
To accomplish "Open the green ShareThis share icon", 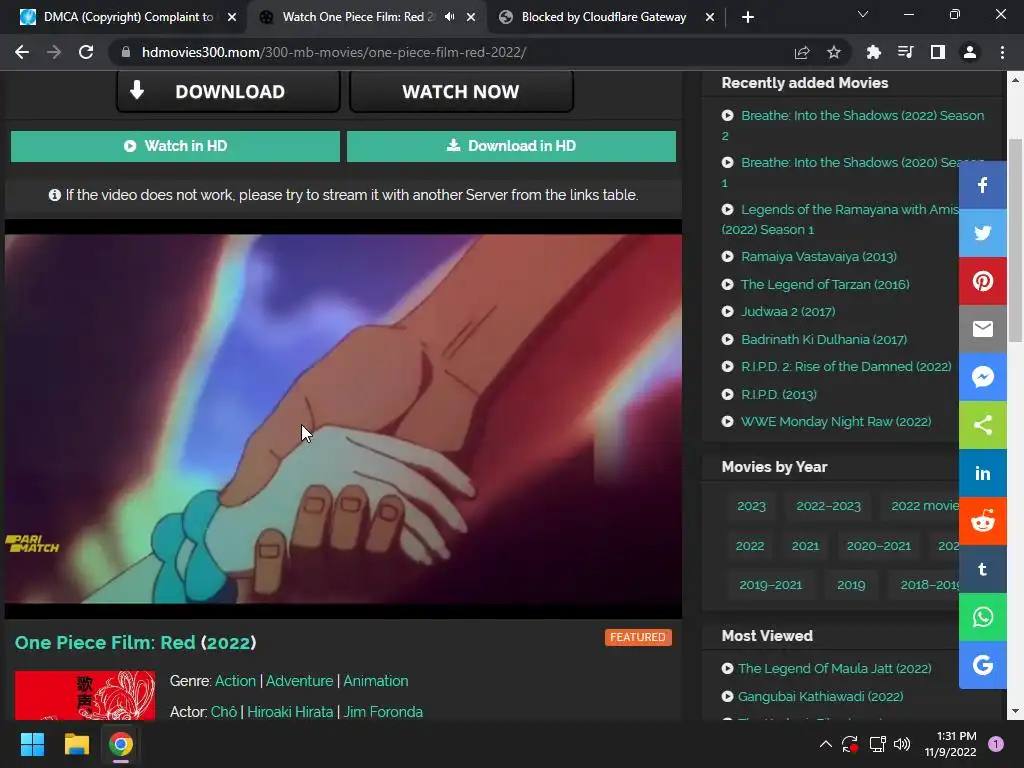I will [x=982, y=425].
